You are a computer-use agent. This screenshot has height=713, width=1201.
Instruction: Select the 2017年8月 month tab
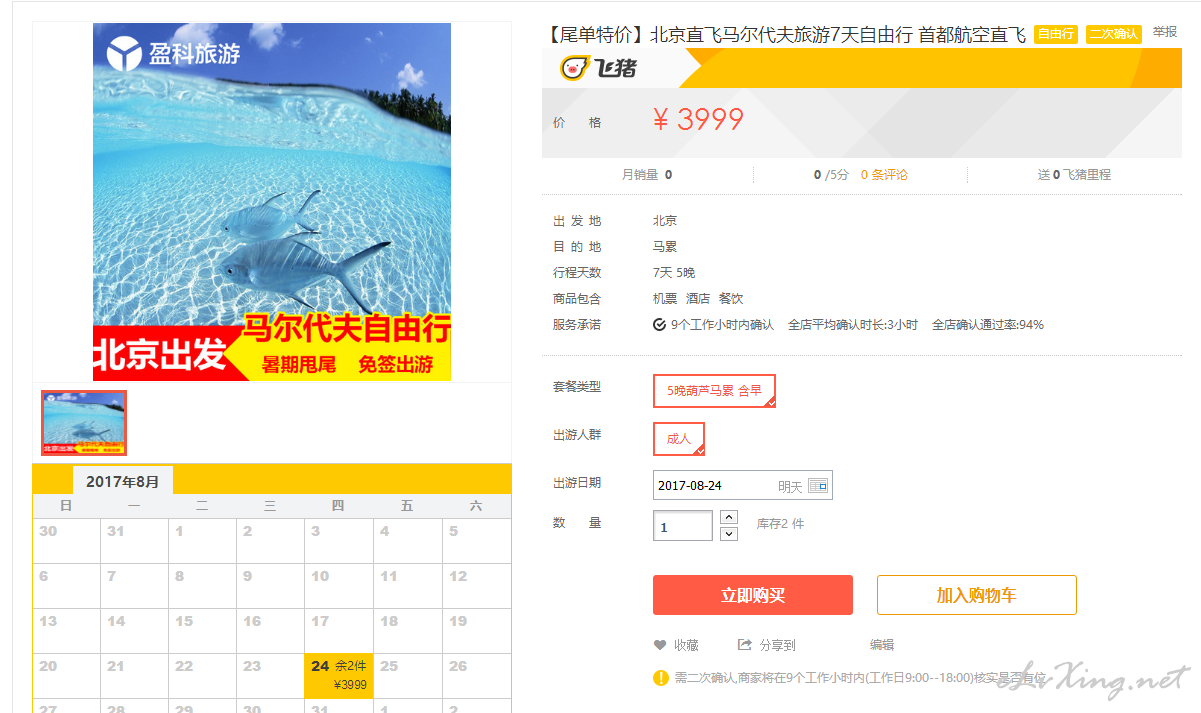click(x=123, y=481)
